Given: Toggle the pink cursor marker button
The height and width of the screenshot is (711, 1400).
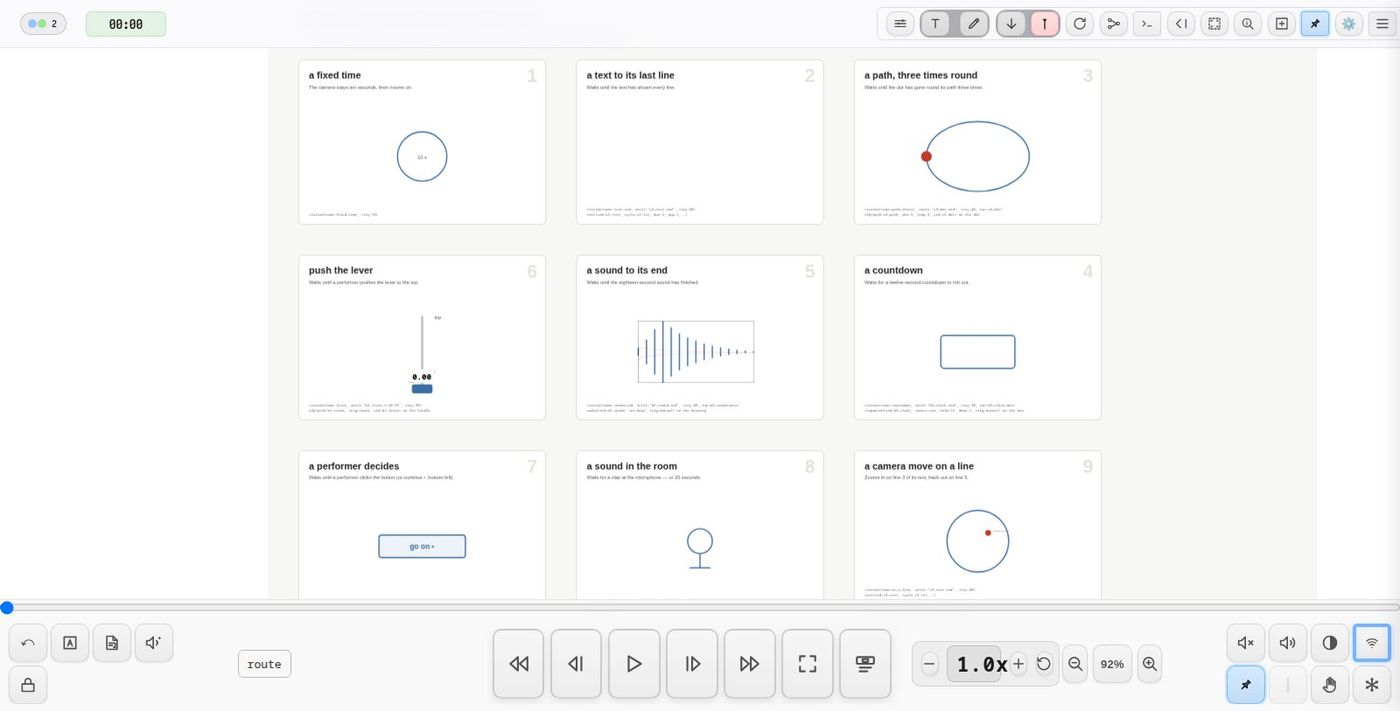Looking at the screenshot, I should tap(1045, 24).
